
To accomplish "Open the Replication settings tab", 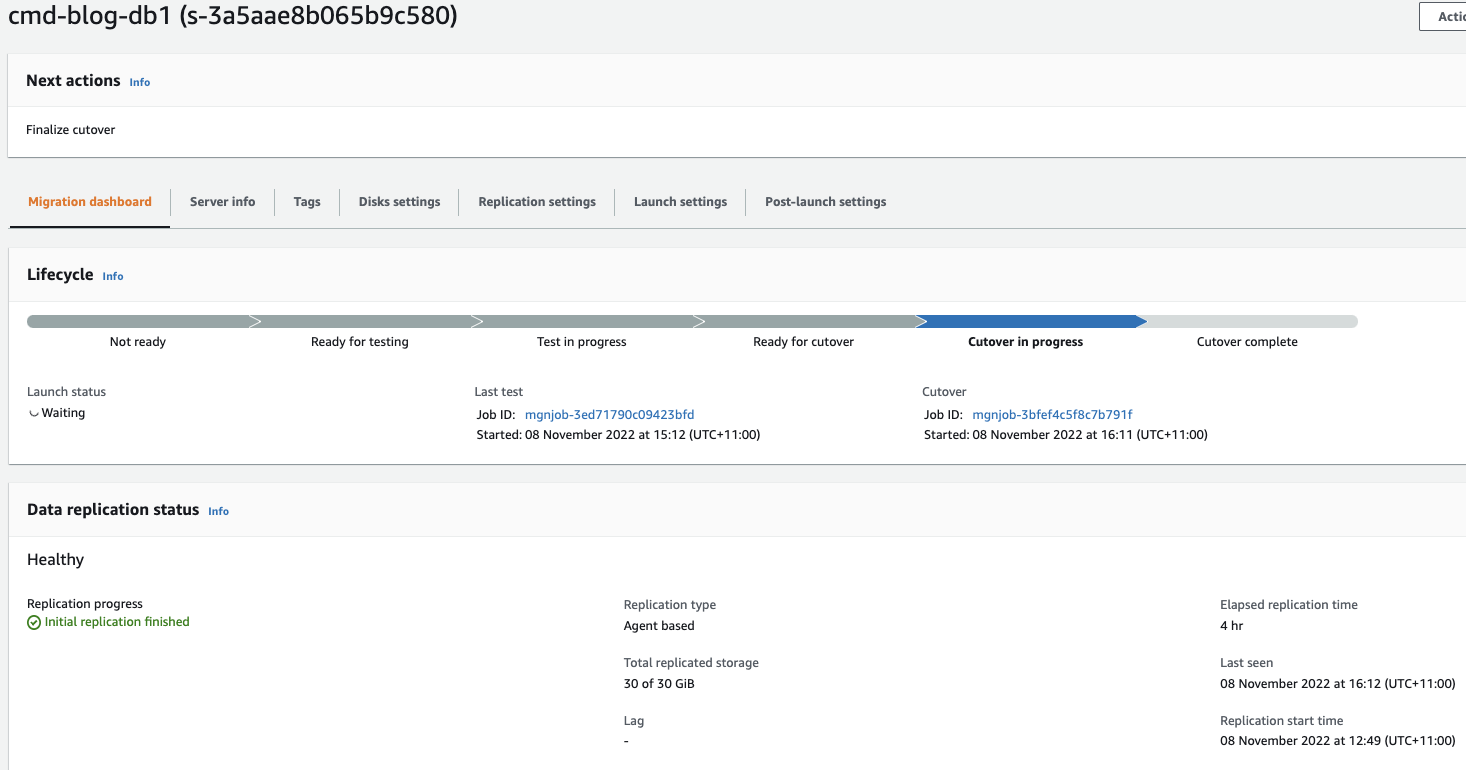I will click(x=537, y=201).
